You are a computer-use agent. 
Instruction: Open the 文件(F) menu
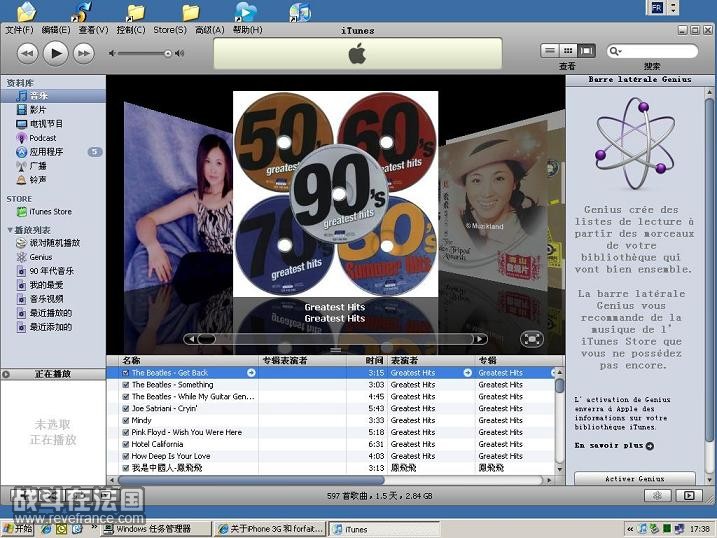click(19, 30)
